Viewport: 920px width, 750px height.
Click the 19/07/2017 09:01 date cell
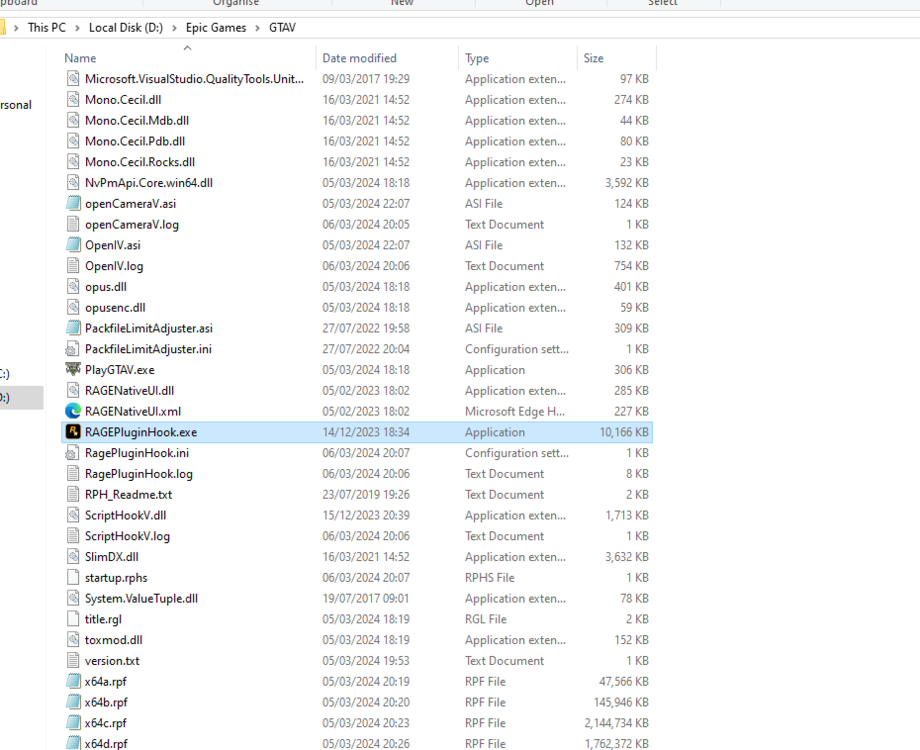tap(366, 599)
